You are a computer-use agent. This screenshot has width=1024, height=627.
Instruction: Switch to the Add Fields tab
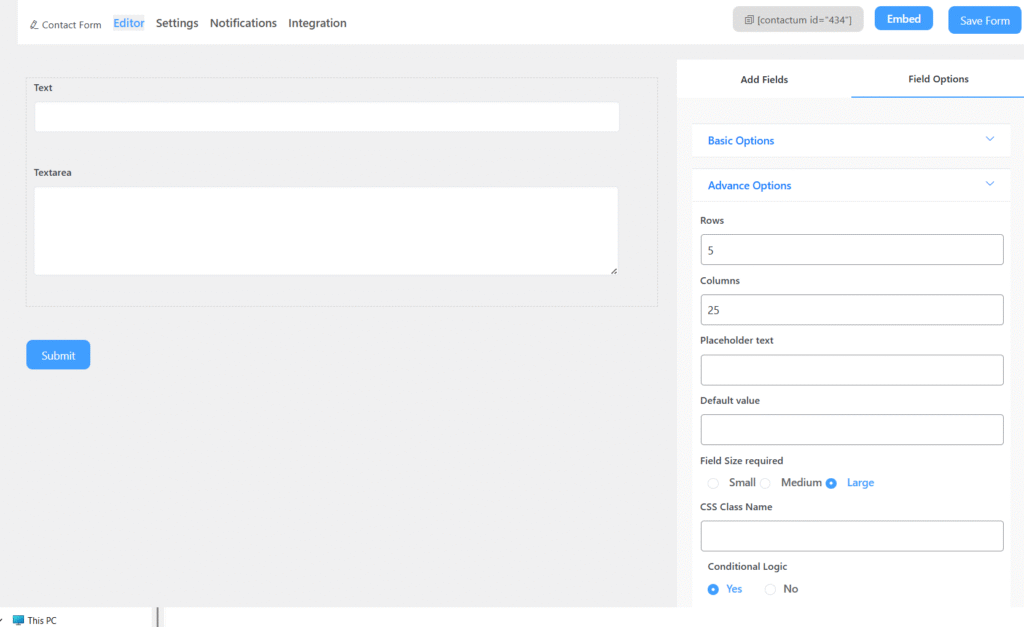click(764, 79)
